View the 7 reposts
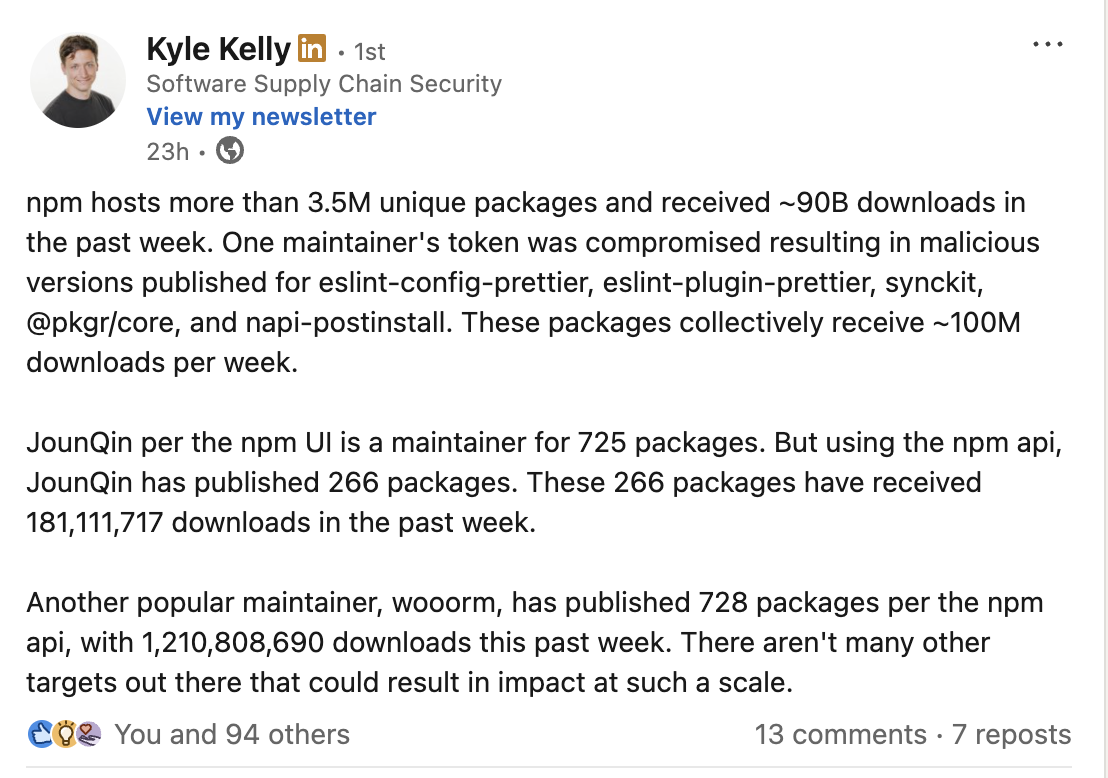The width and height of the screenshot is (1108, 778). pyautogui.click(x=1011, y=735)
